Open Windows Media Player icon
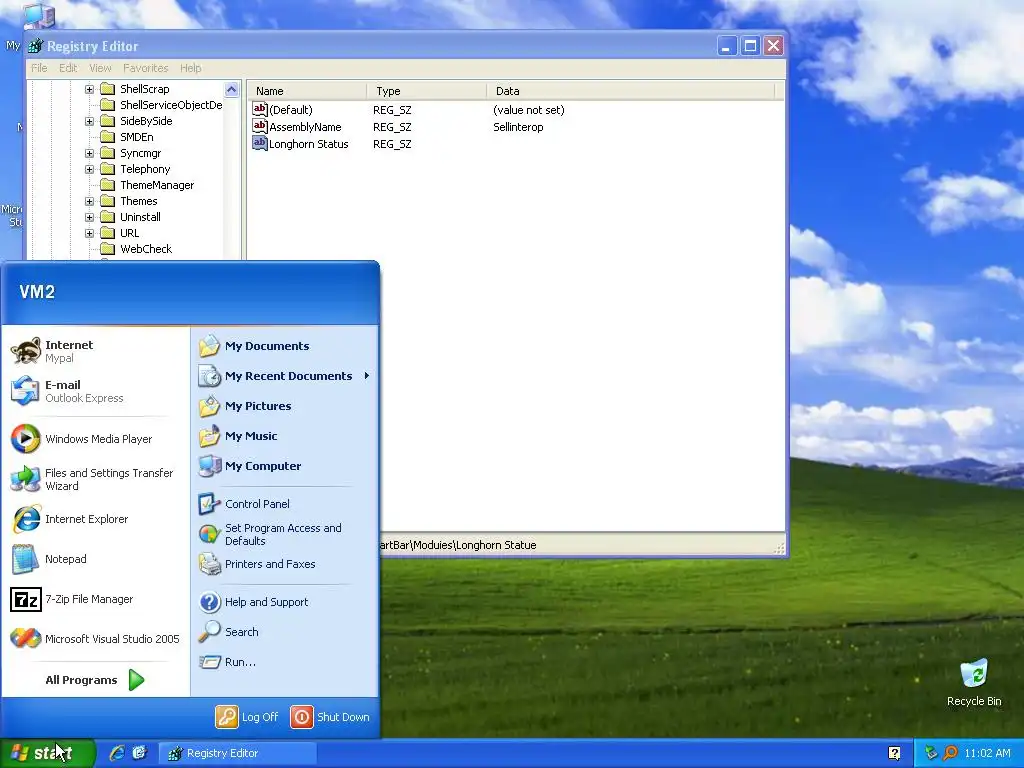 click(x=26, y=439)
